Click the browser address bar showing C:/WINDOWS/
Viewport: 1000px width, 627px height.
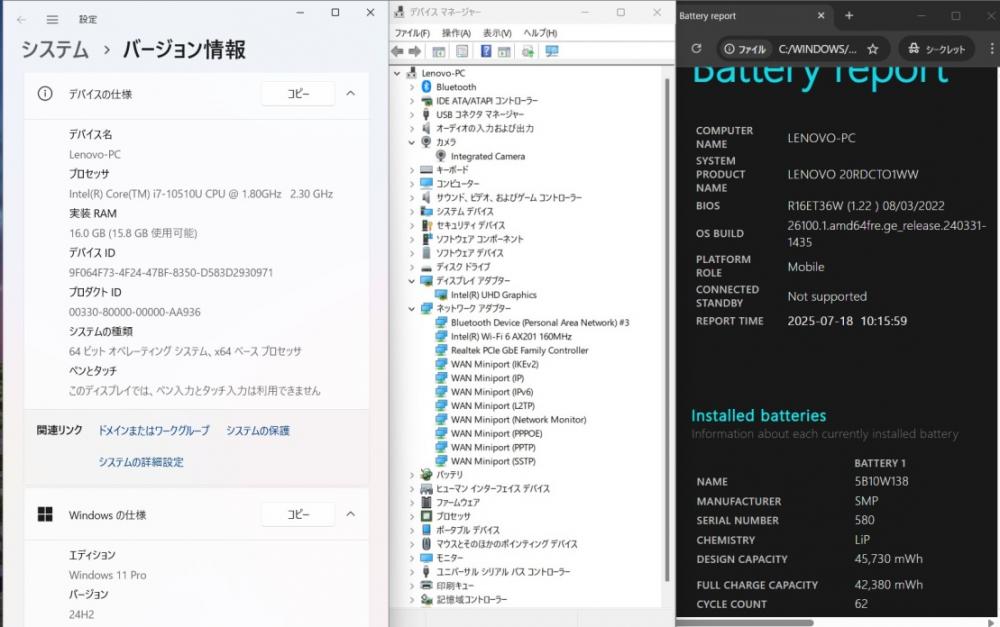point(816,48)
